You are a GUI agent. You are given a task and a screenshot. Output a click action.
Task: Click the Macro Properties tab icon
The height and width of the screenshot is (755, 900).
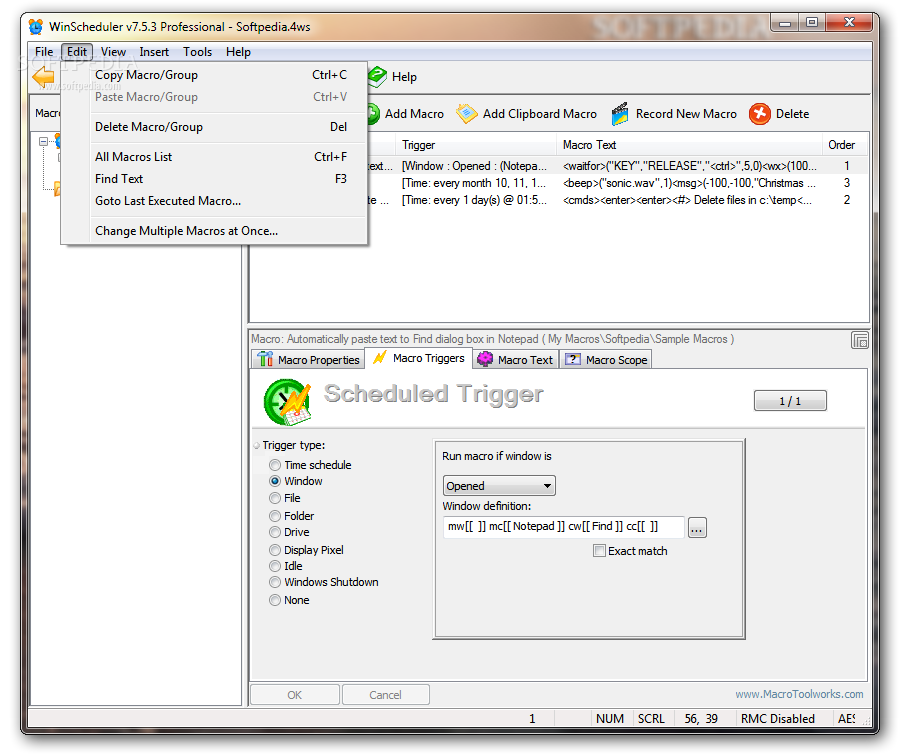[x=265, y=359]
